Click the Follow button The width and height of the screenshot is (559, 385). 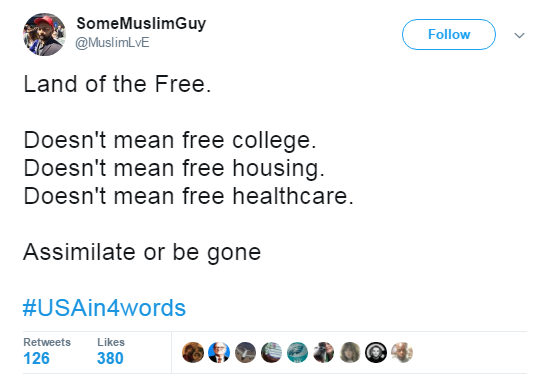(449, 35)
